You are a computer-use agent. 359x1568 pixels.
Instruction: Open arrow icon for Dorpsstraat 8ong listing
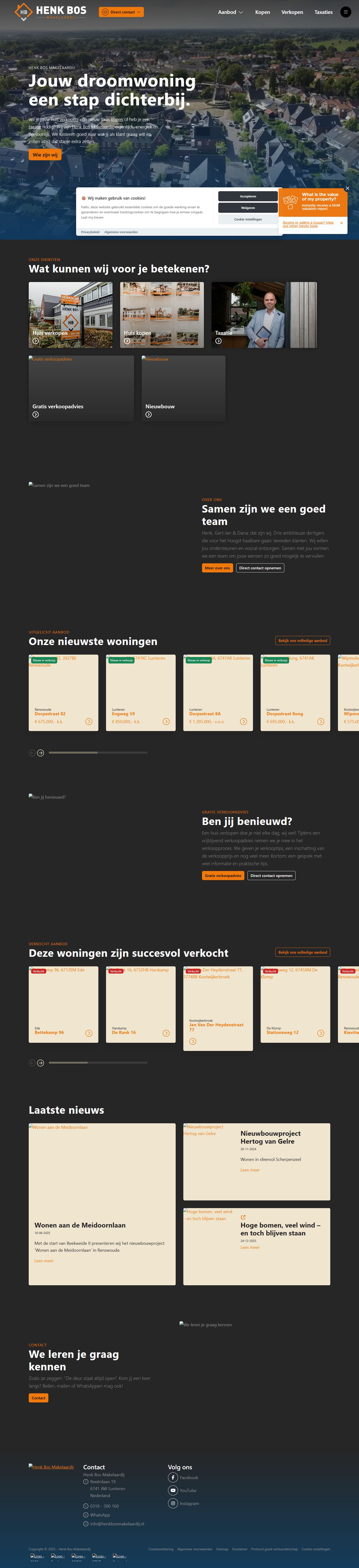321,721
